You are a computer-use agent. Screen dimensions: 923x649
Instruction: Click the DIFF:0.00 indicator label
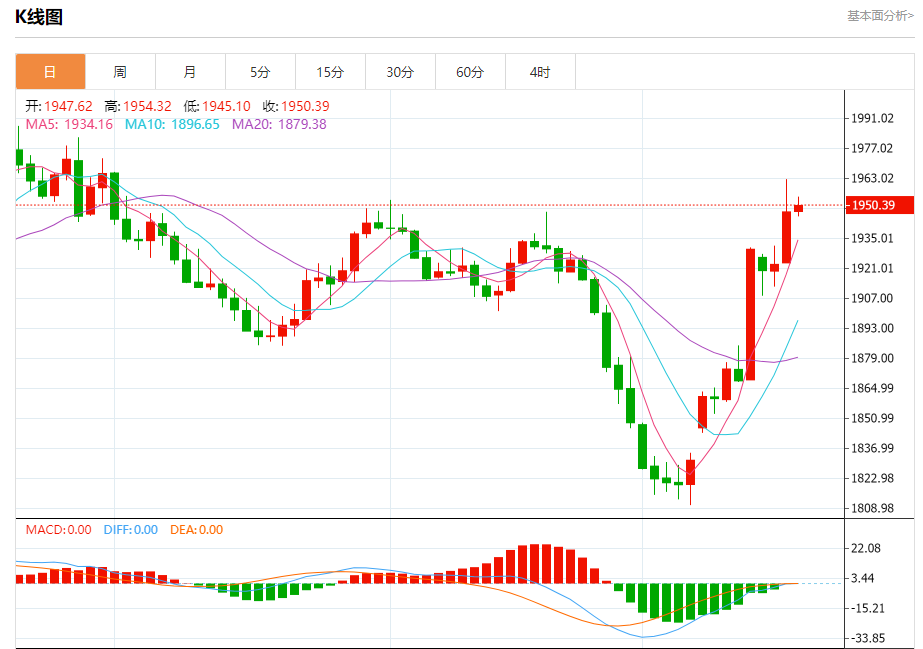131,530
